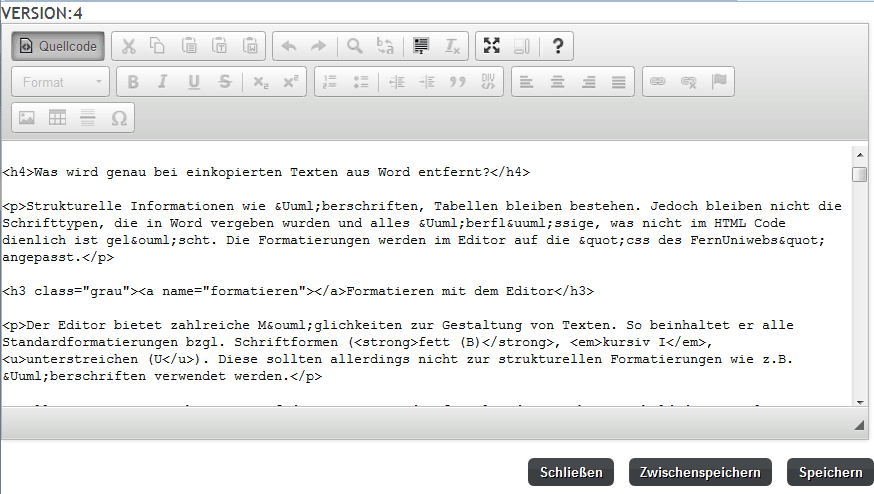Align text left

pyautogui.click(x=527, y=82)
